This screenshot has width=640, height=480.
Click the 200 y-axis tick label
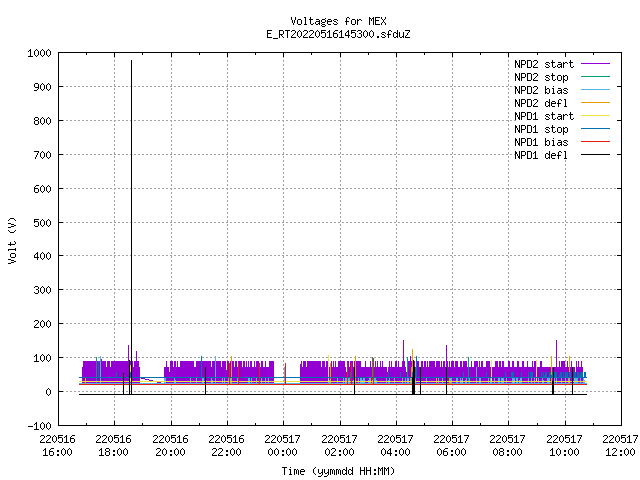tap(42, 324)
